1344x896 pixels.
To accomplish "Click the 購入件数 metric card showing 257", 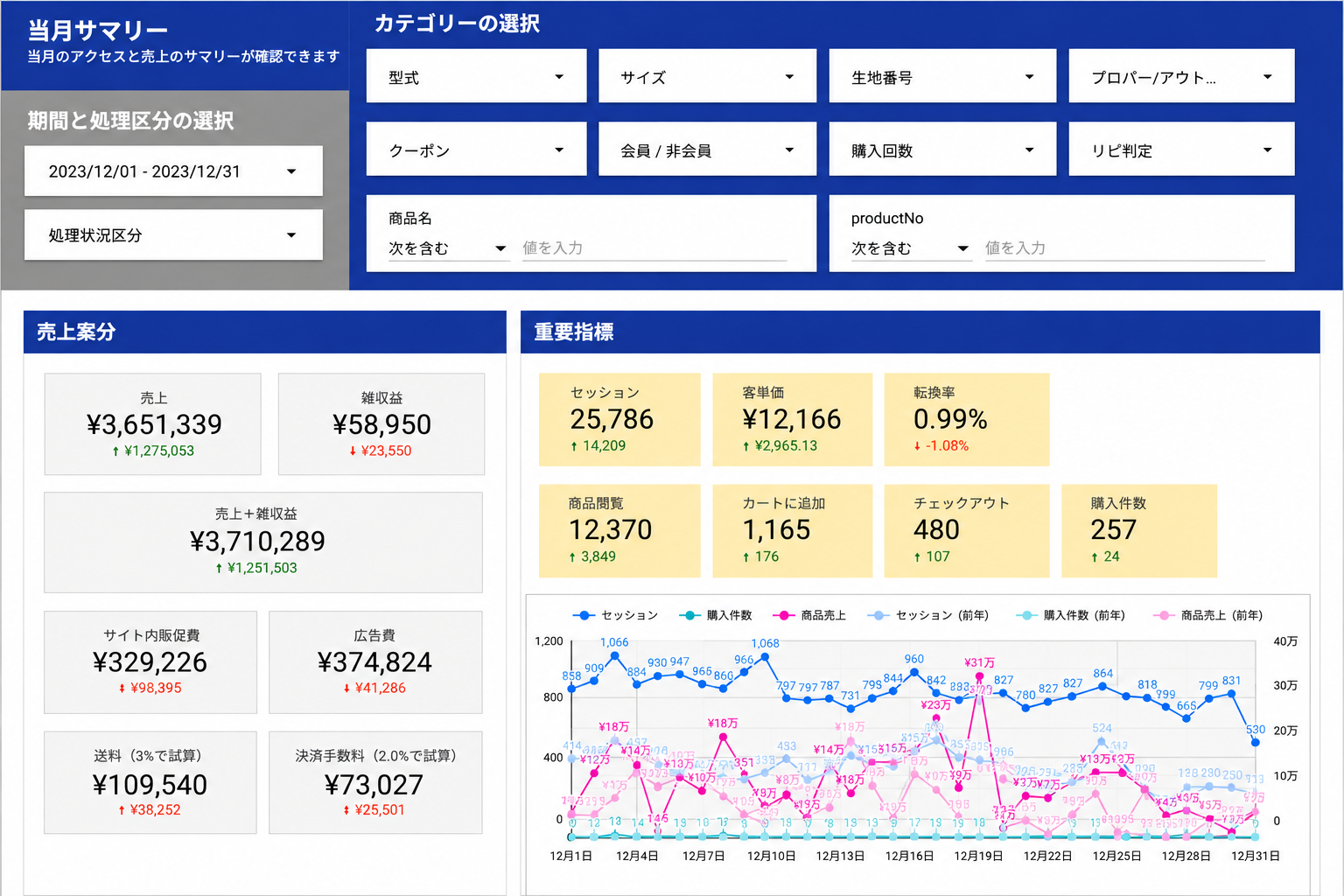I will click(x=1139, y=530).
